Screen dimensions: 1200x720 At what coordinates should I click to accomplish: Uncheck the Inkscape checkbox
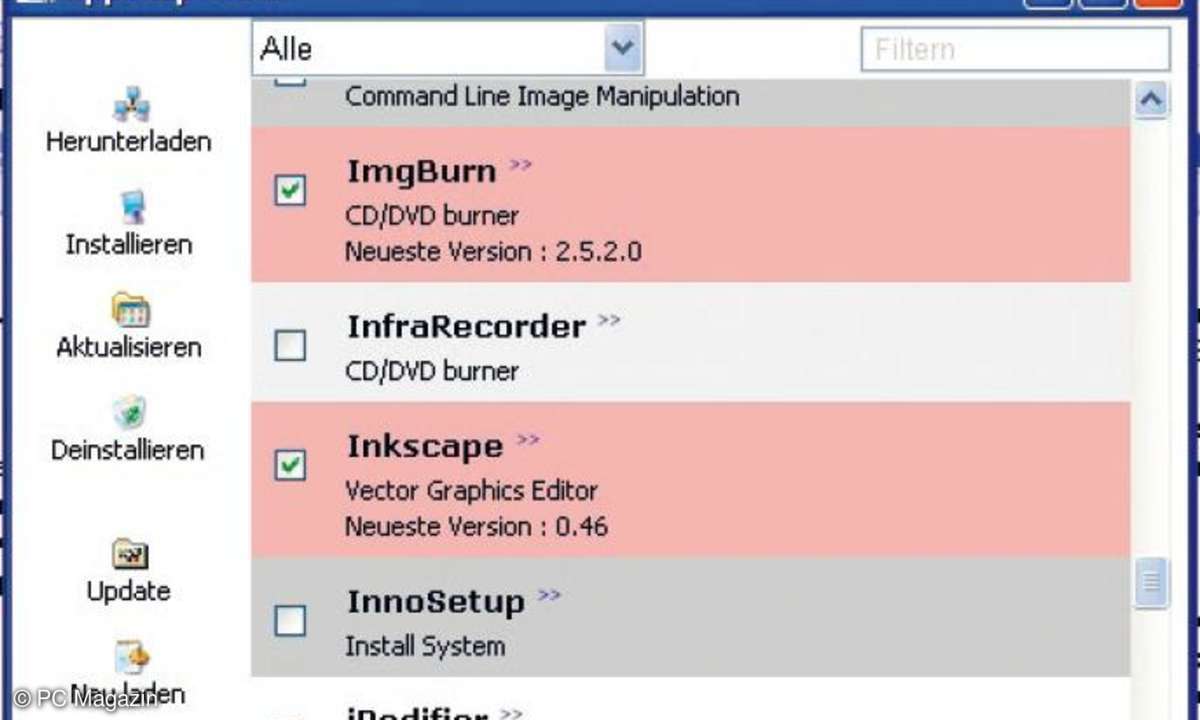point(290,465)
